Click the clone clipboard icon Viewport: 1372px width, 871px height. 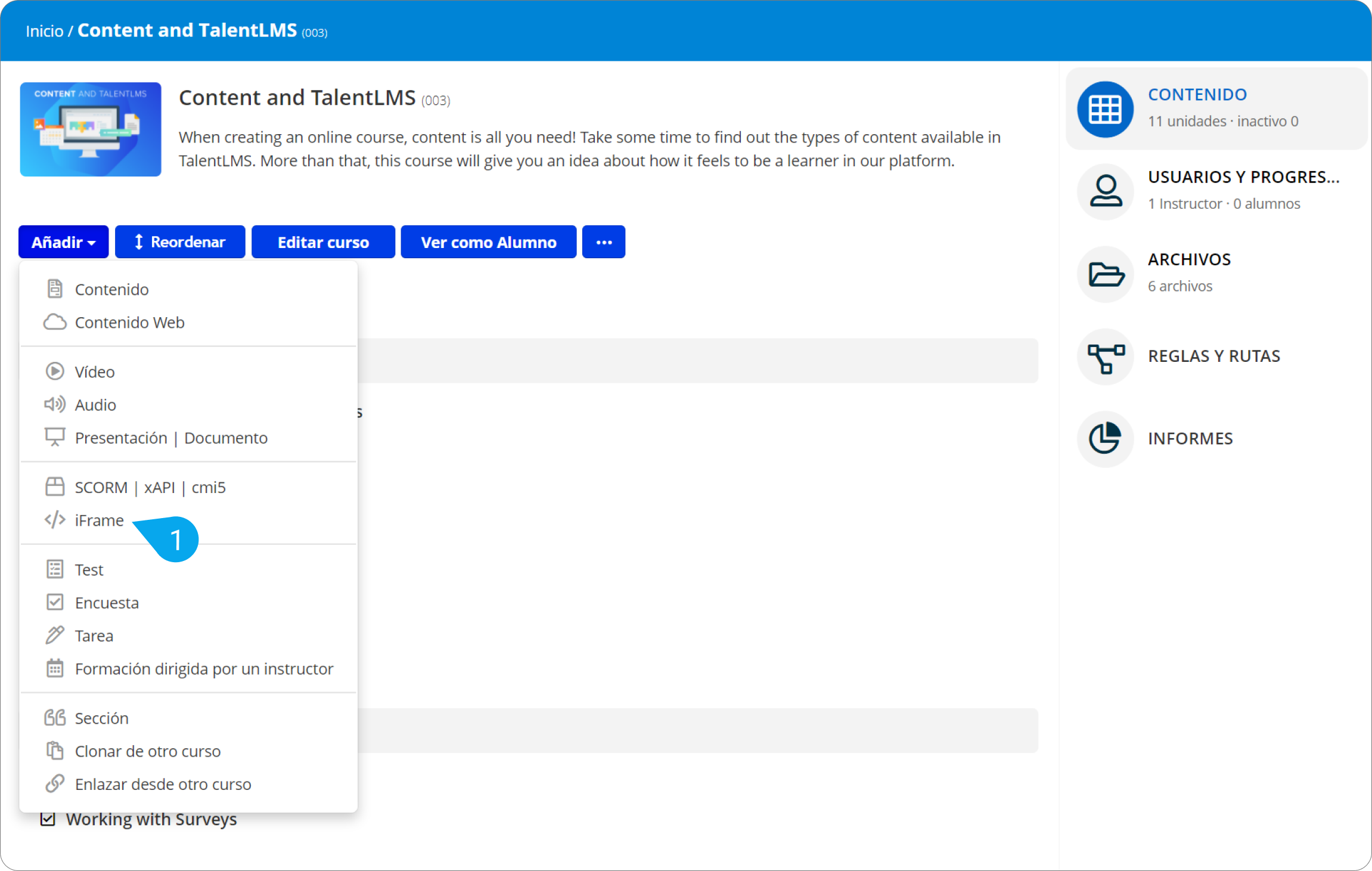pos(55,751)
